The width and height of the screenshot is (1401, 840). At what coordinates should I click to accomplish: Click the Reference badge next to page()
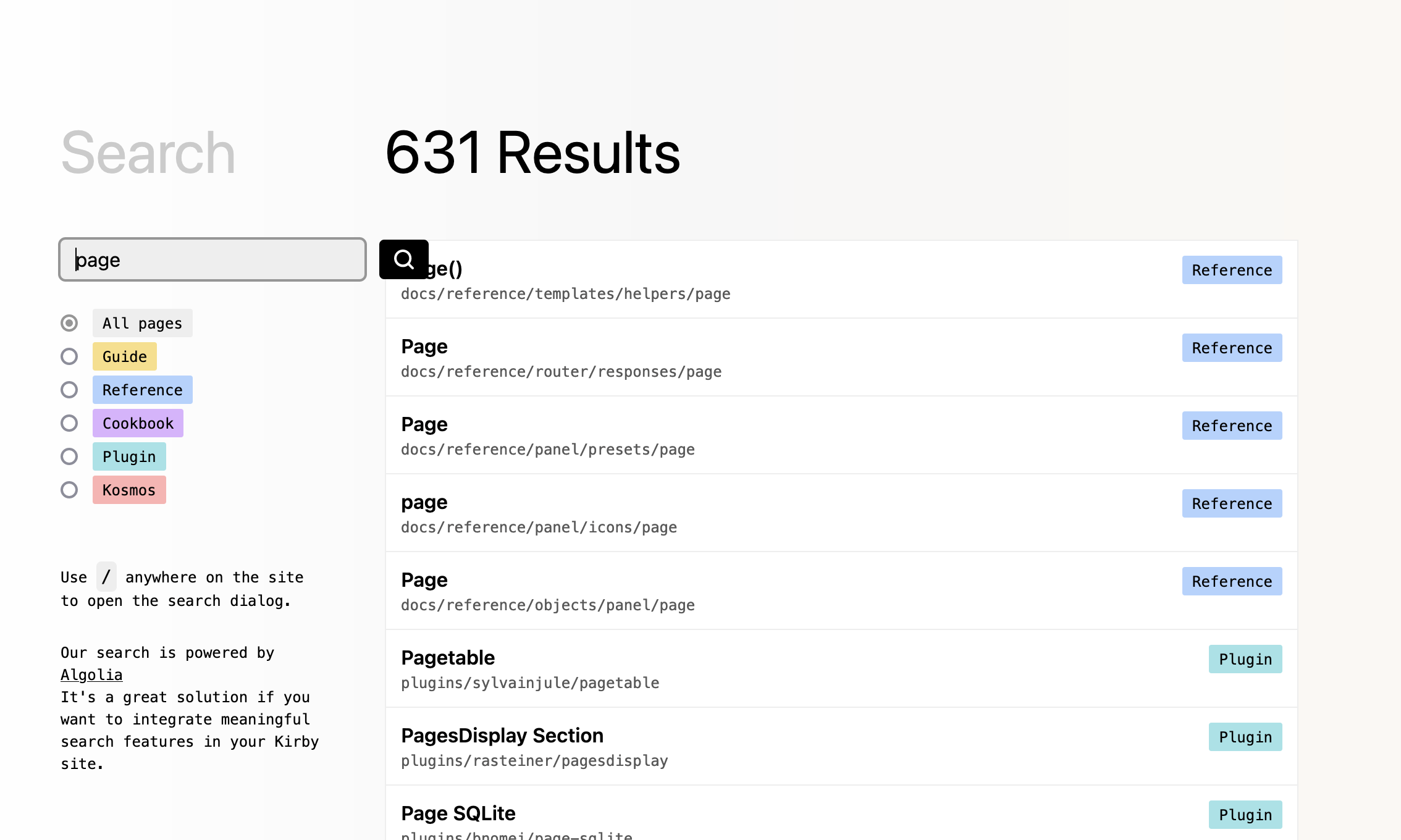tap(1232, 270)
